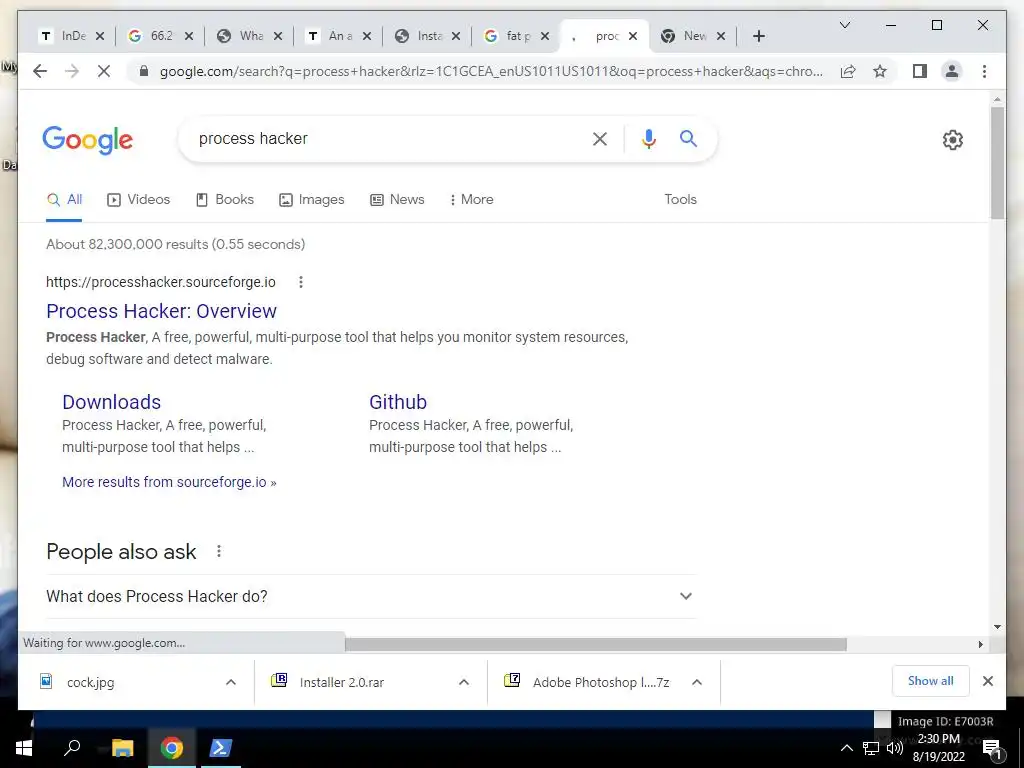Click the result URL processhacker.sourceforge.io
This screenshot has width=1024, height=768.
[x=161, y=282]
